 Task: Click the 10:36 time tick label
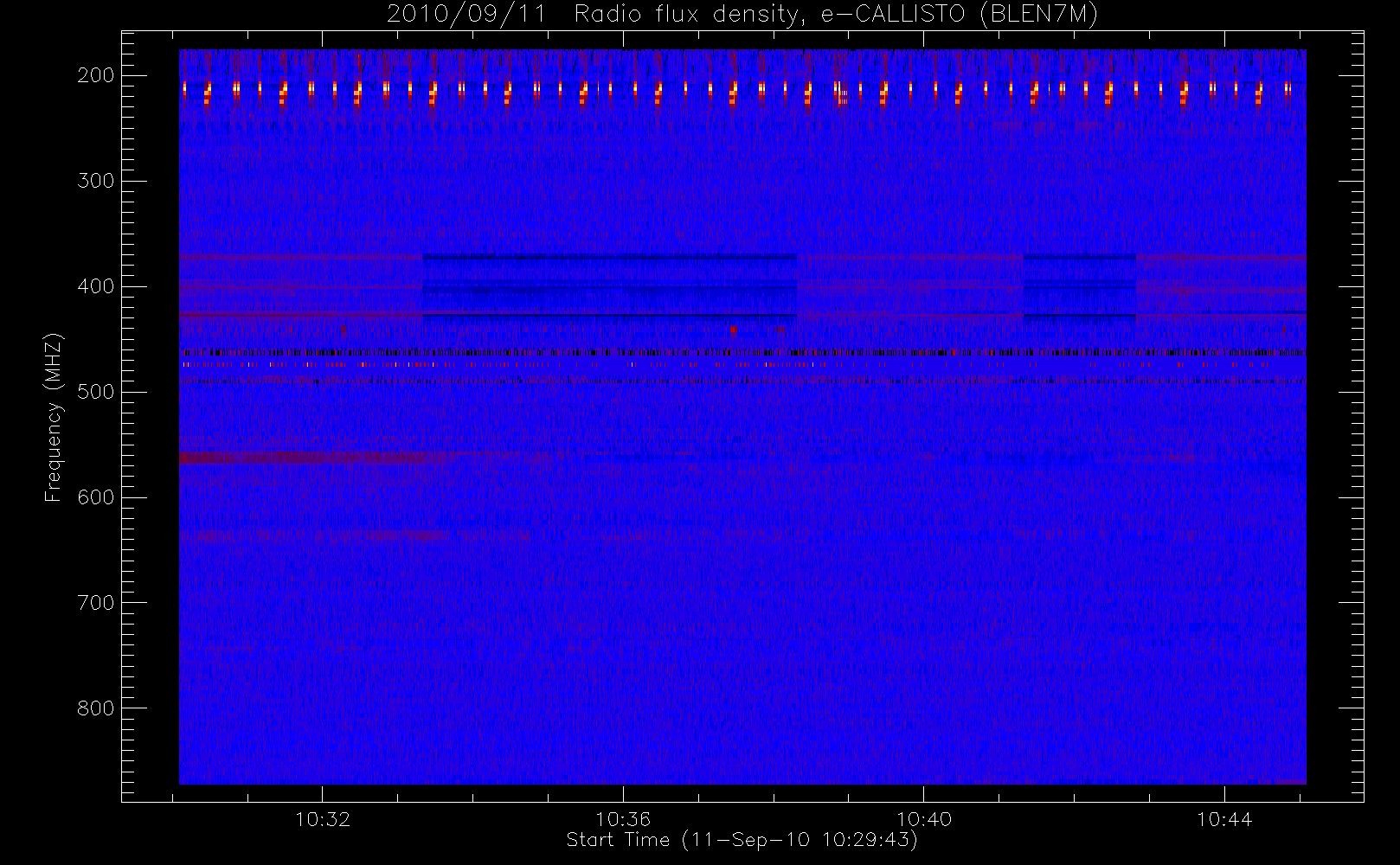click(x=623, y=819)
